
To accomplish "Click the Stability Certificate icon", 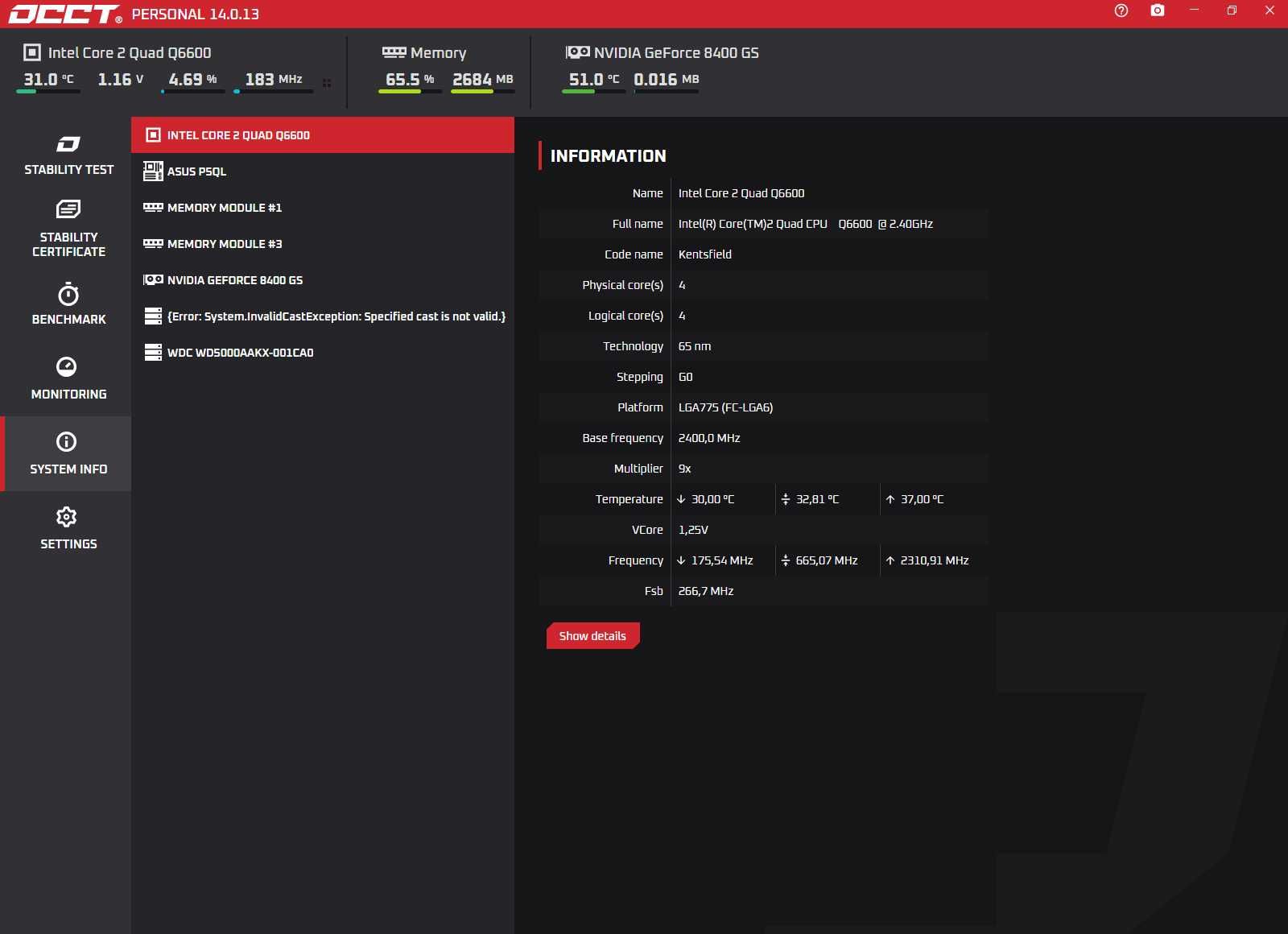I will (x=68, y=209).
